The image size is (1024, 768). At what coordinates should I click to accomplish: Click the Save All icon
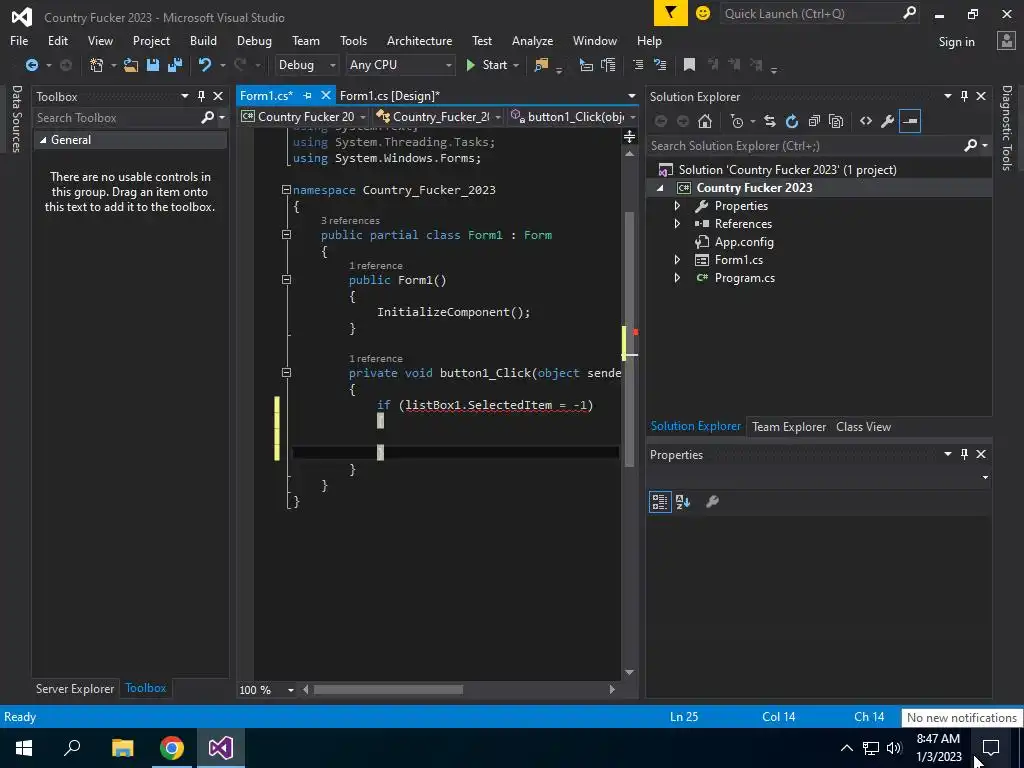coord(175,65)
